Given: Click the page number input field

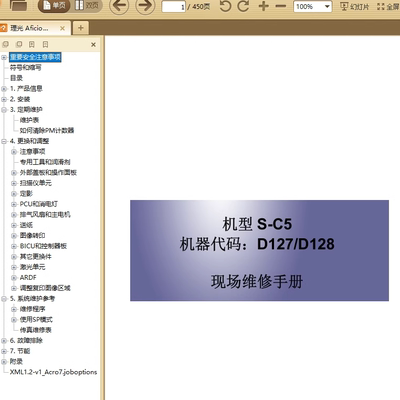Looking at the screenshot, I should (x=173, y=7).
